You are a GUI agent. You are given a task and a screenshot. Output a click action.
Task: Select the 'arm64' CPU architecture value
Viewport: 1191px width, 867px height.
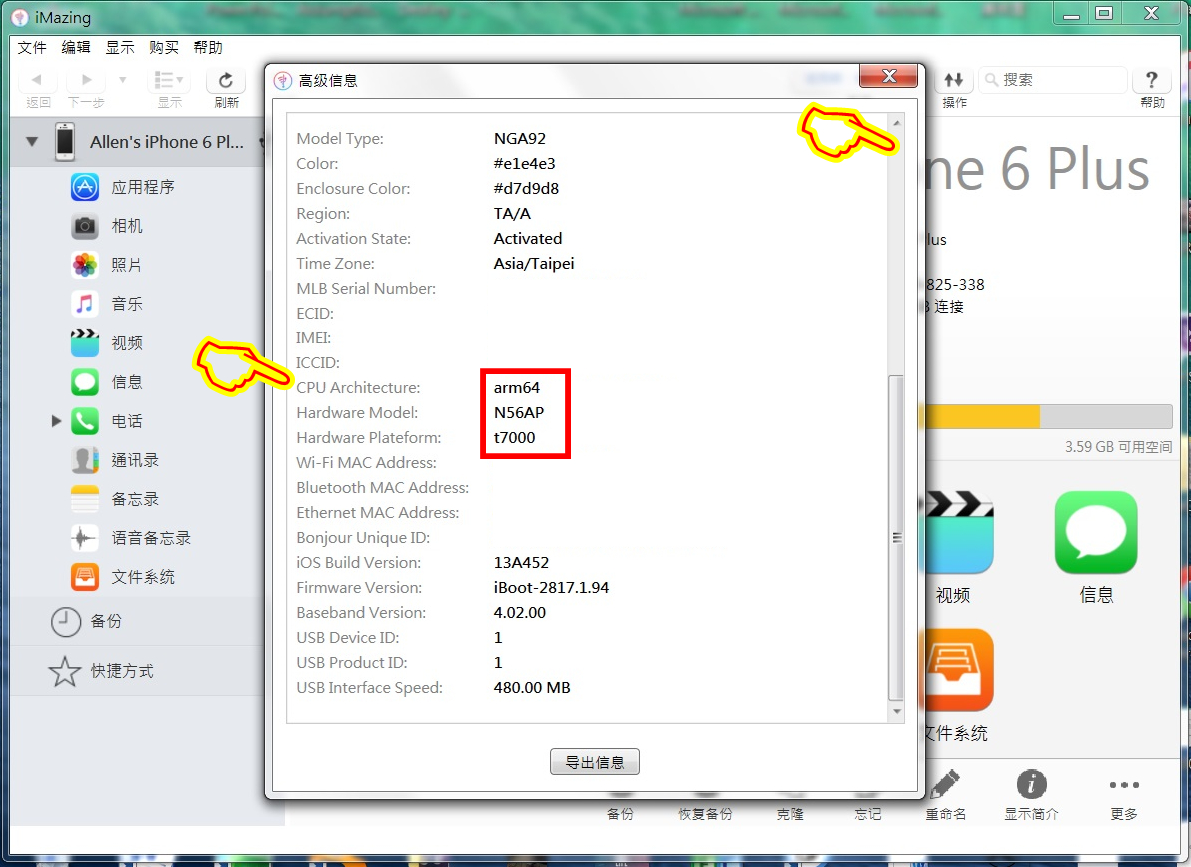click(517, 388)
